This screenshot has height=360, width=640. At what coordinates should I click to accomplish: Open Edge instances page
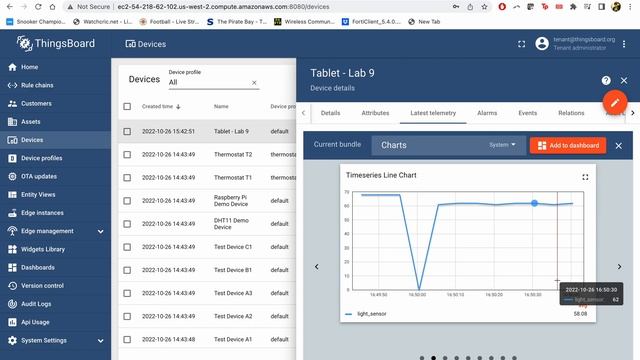pyautogui.click(x=55, y=213)
